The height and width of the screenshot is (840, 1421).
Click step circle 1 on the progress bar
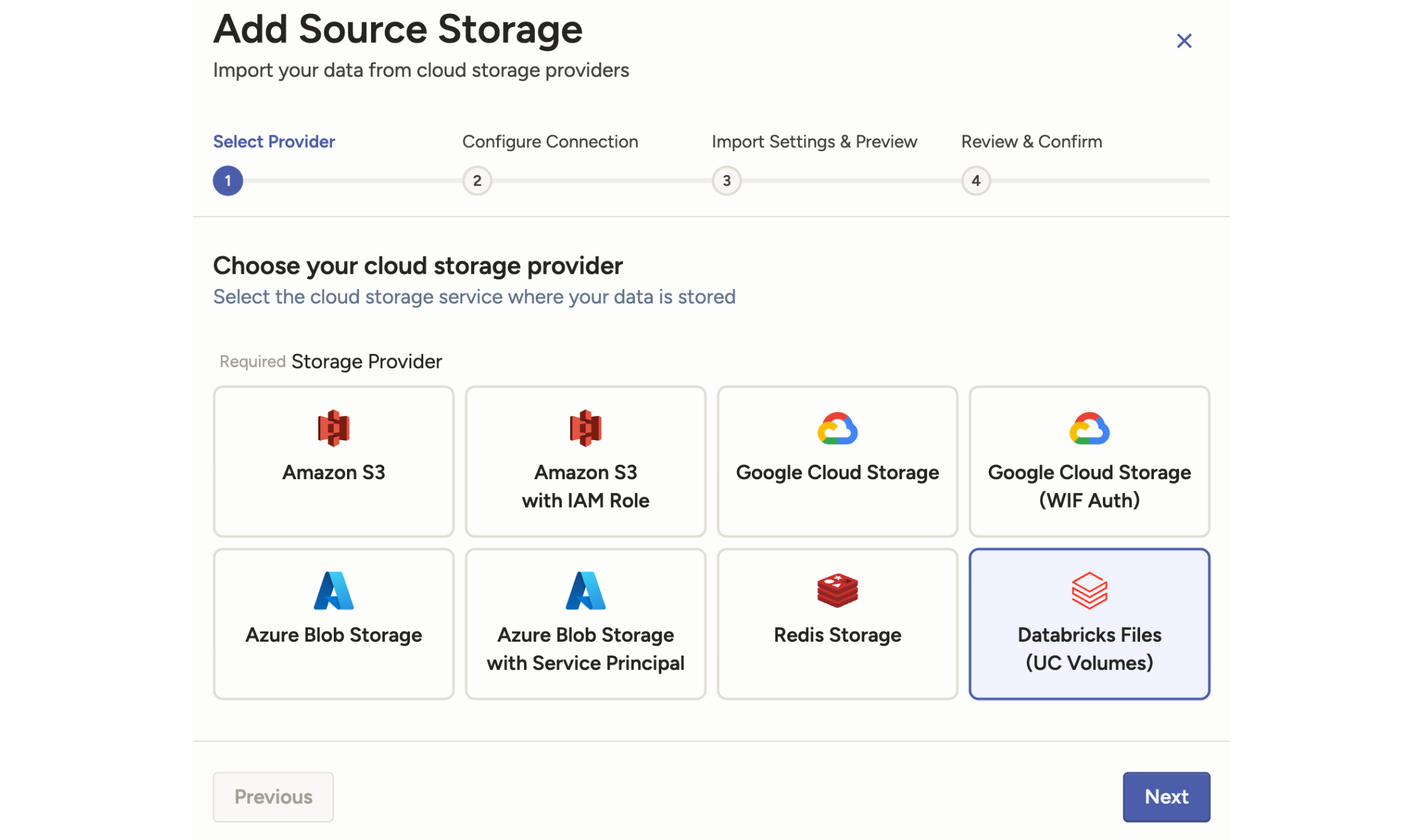227,181
